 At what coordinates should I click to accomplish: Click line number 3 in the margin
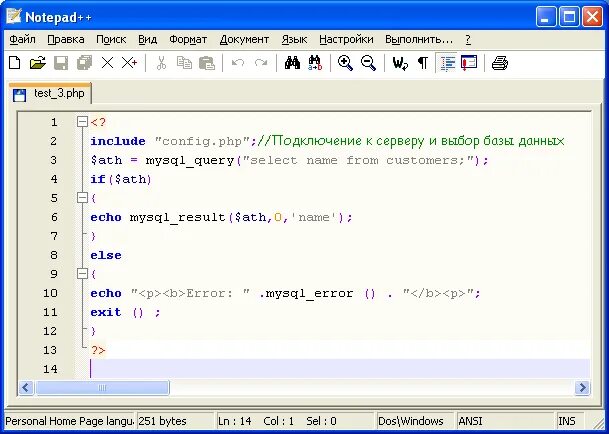coord(54,160)
